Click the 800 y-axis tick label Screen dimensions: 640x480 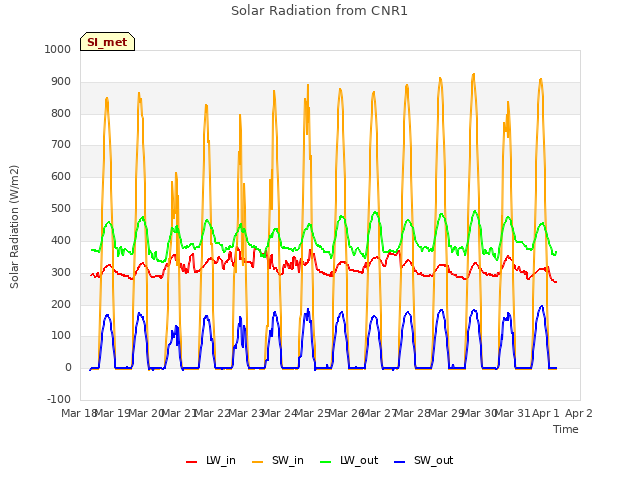pyautogui.click(x=61, y=113)
